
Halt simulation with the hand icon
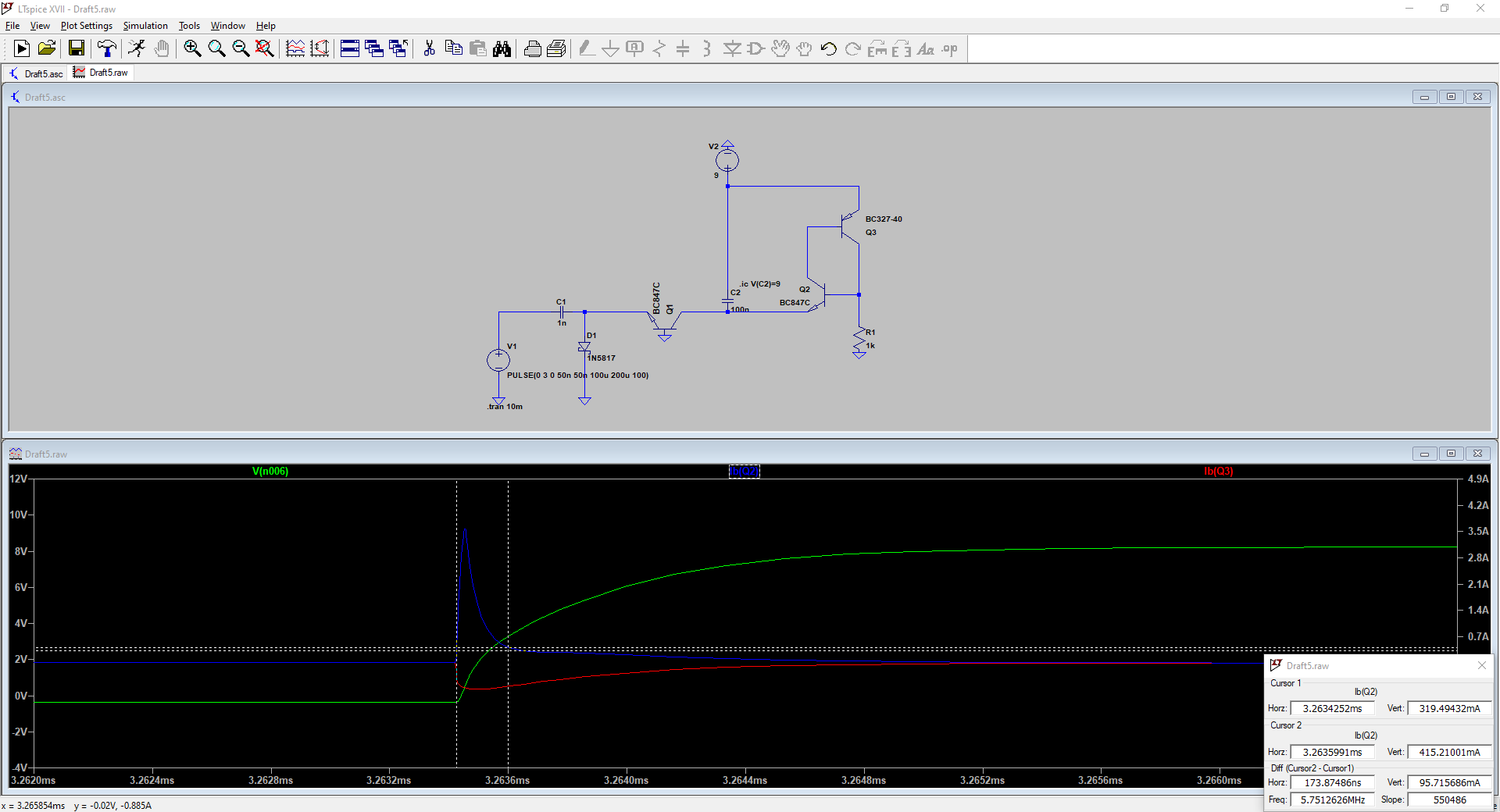(161, 48)
